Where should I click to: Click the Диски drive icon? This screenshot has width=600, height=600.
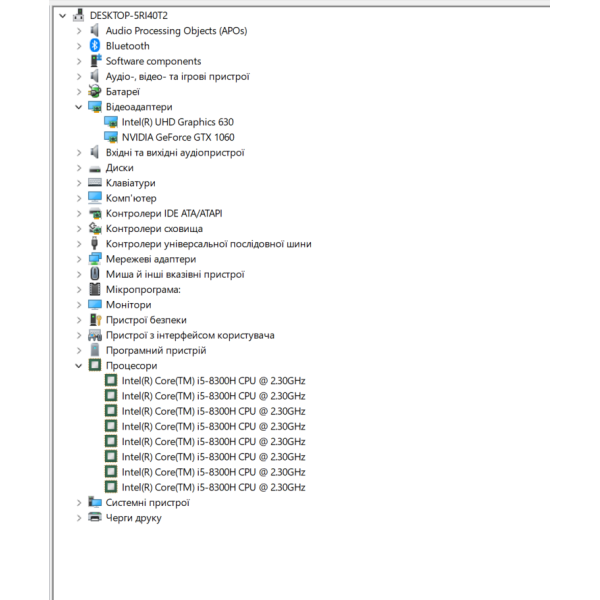(95, 168)
